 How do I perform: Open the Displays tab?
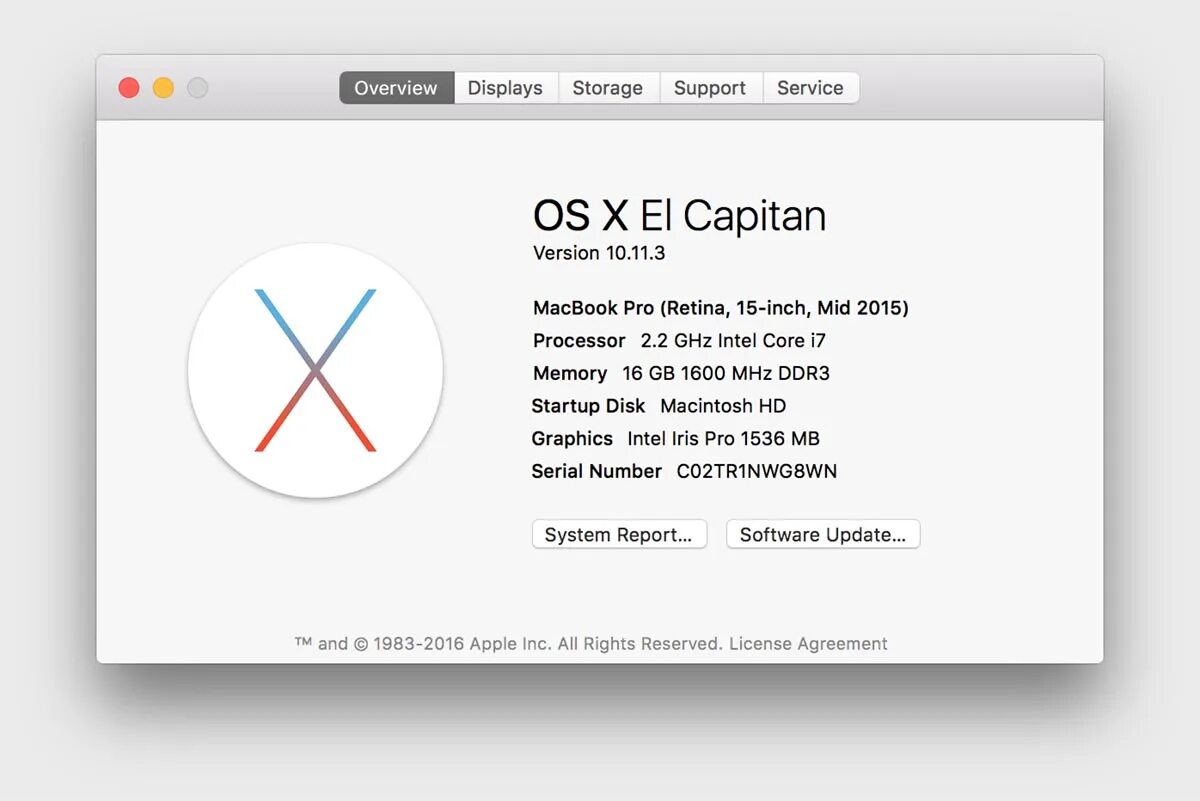point(506,88)
